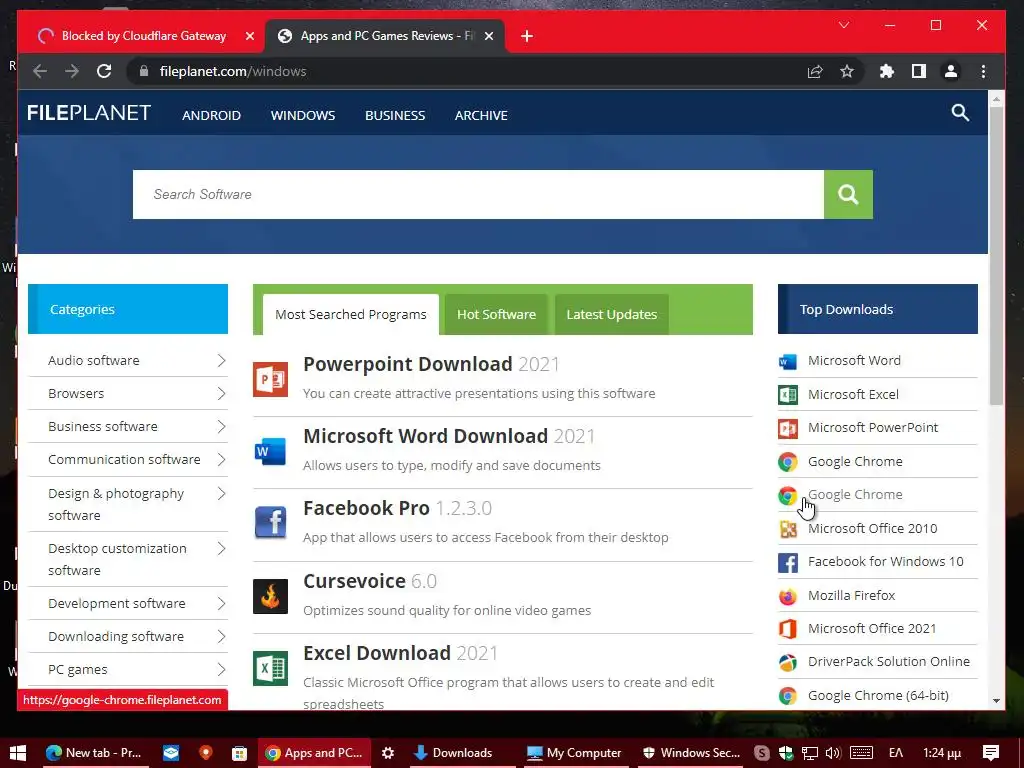
Task: Click the page vertical scrollbar thumb
Action: 996,256
